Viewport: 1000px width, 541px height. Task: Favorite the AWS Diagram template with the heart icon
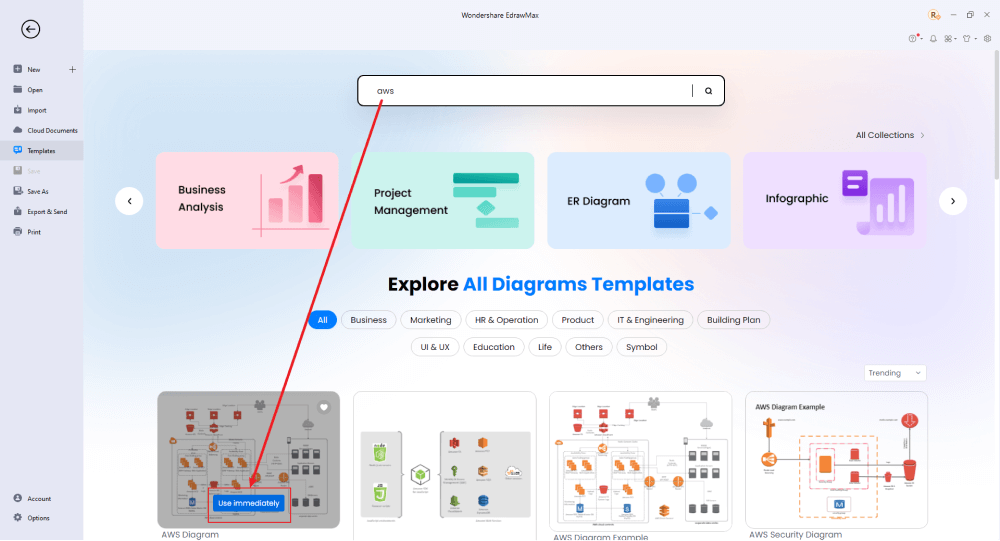324,407
